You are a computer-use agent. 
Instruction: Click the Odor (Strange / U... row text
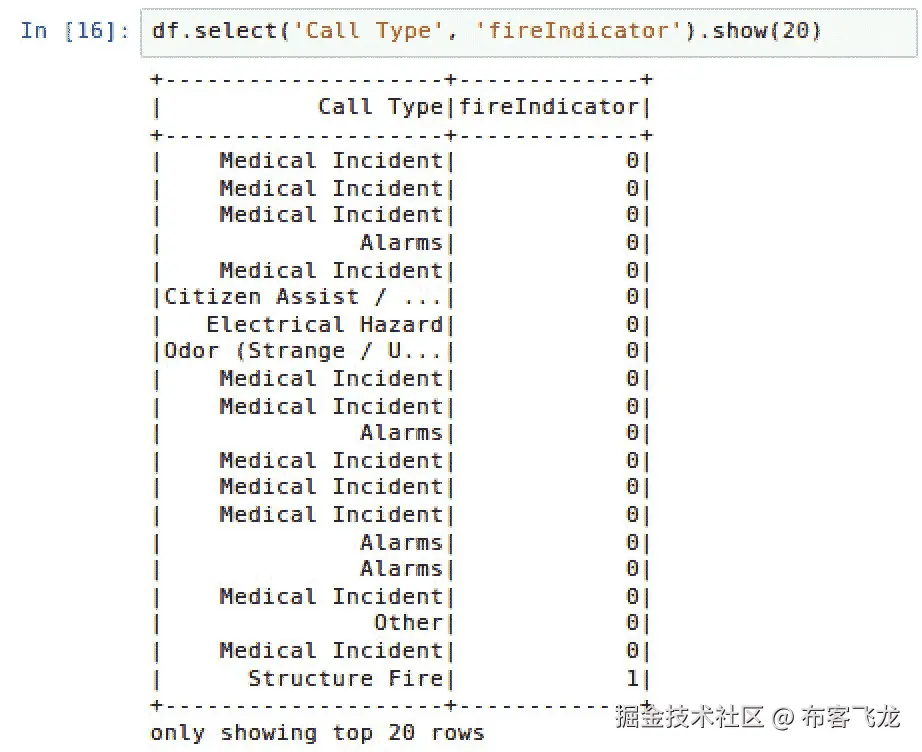click(x=303, y=351)
